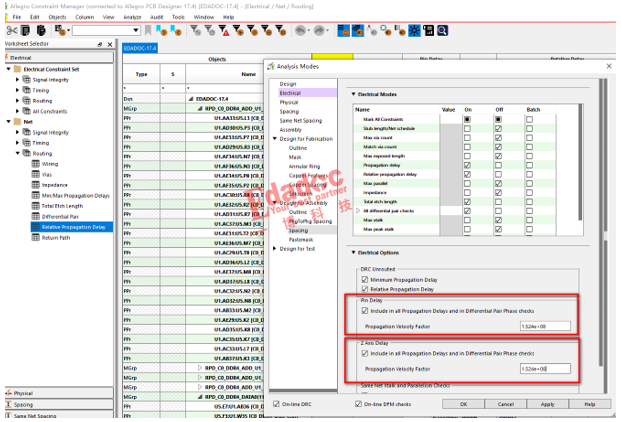This screenshot has width=621, height=422.
Task: Click the Cancel button
Action: 505,404
